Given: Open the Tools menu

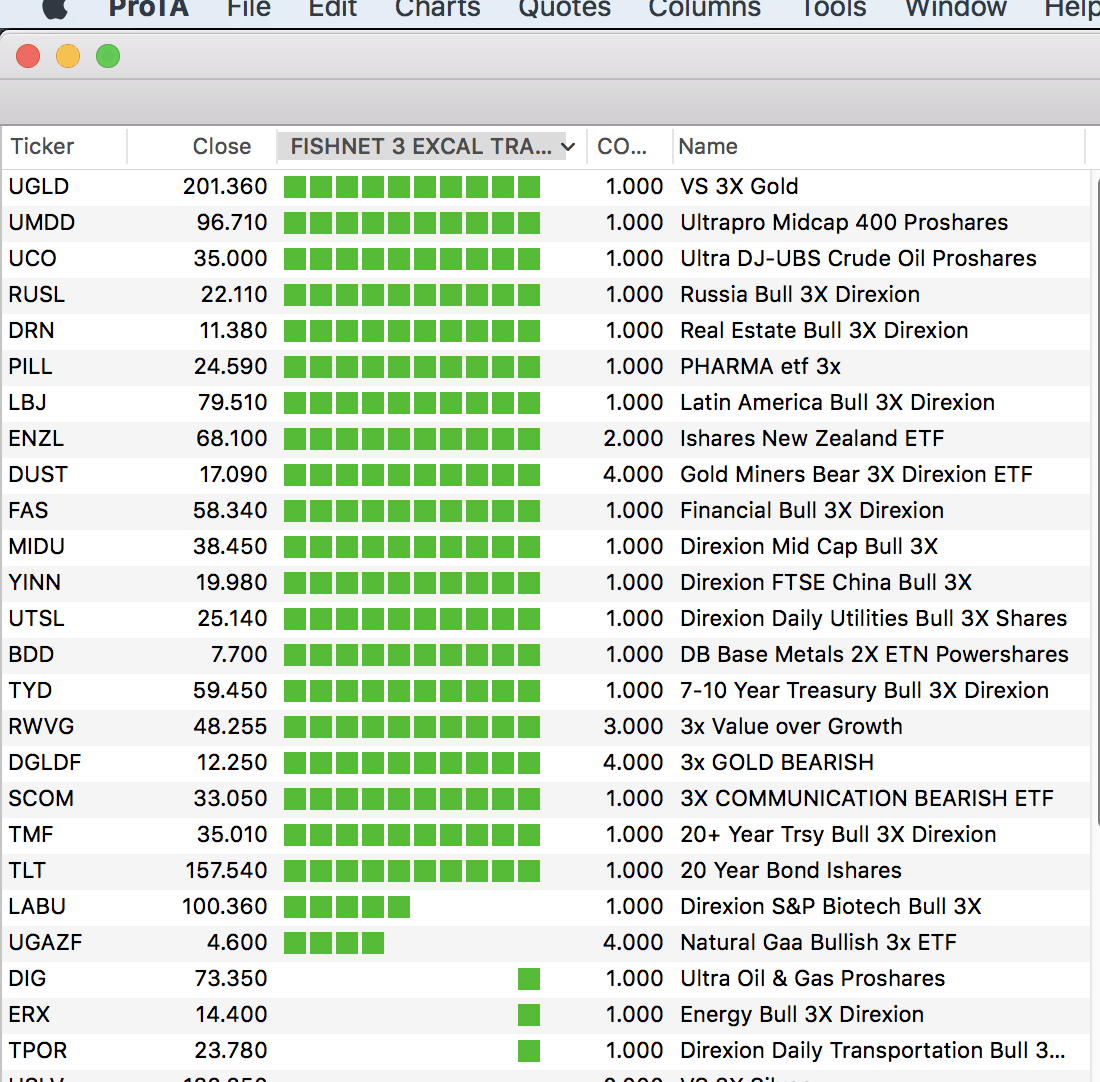Looking at the screenshot, I should [833, 8].
